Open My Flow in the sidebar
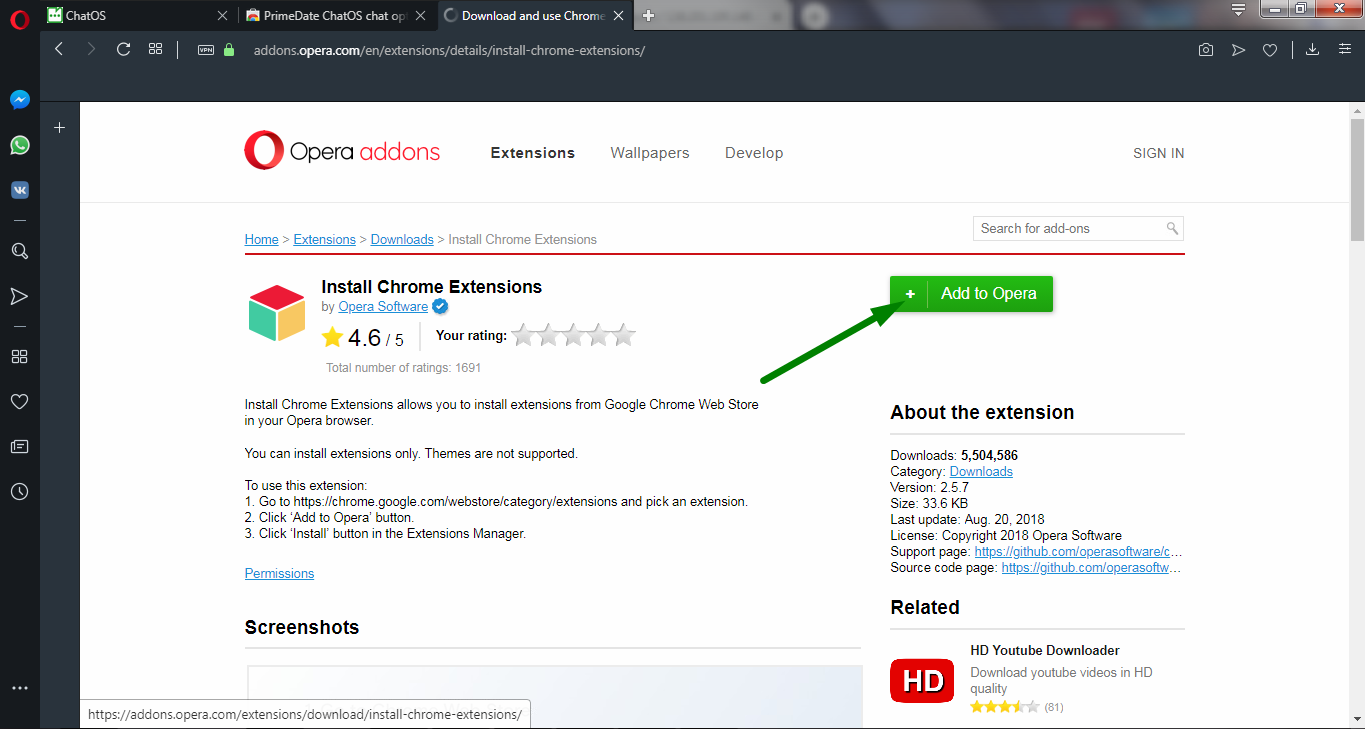Image resolution: width=1365 pixels, height=729 pixels. (19, 296)
